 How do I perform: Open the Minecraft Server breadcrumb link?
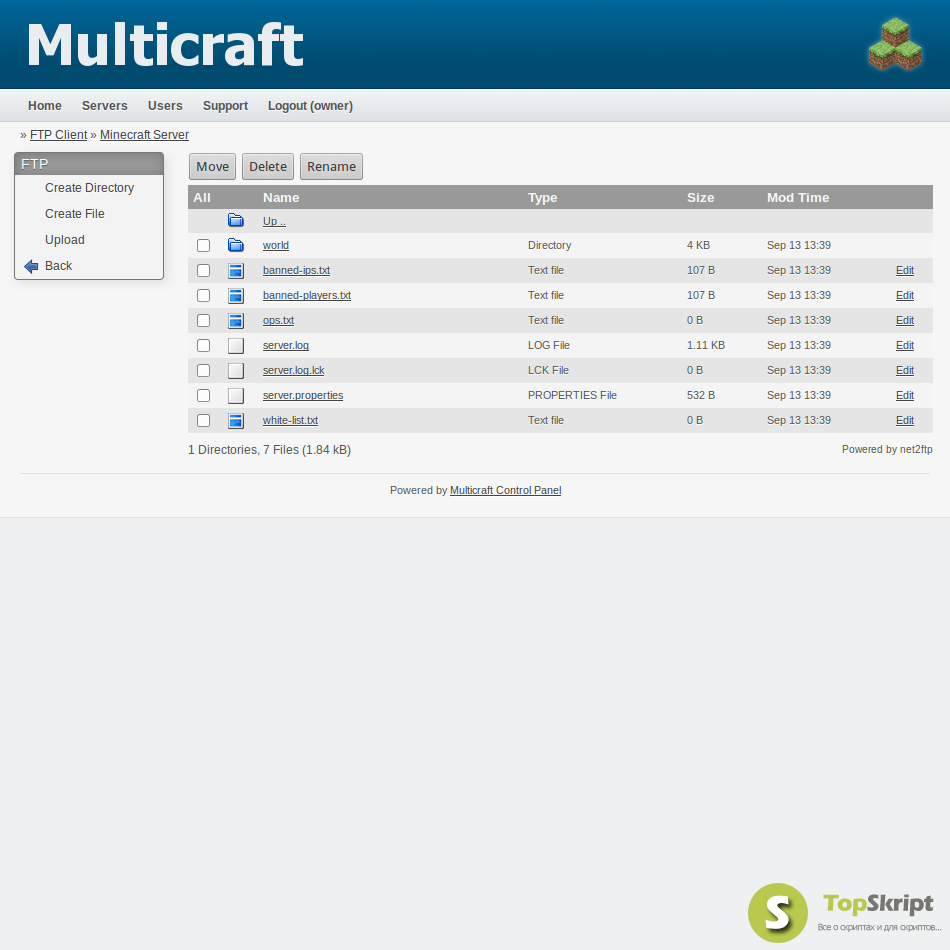pos(144,135)
